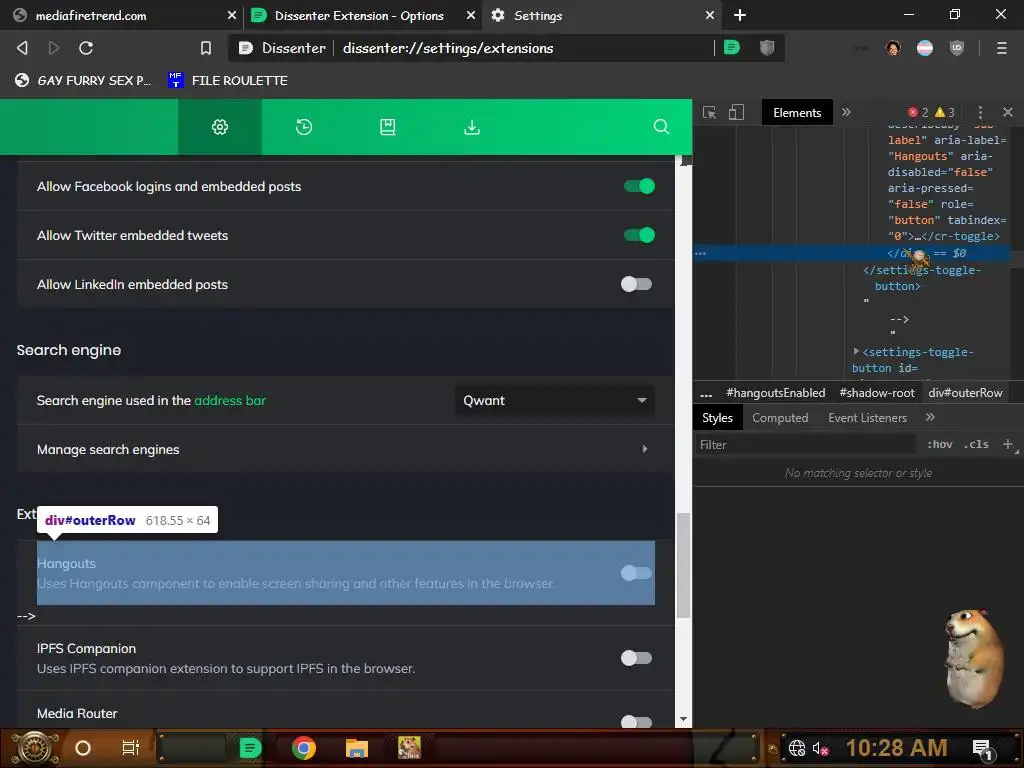Add a new style rule with the plus icon

tap(1008, 444)
